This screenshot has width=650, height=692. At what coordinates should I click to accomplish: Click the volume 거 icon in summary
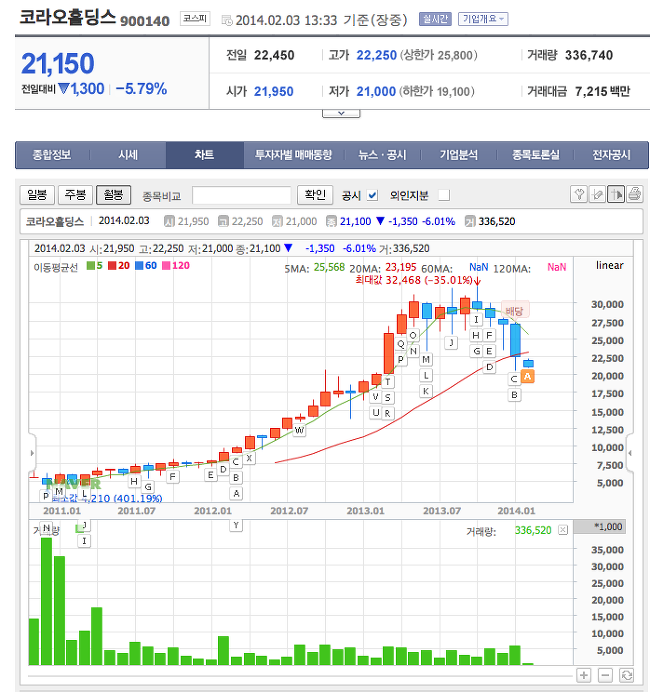pos(470,221)
